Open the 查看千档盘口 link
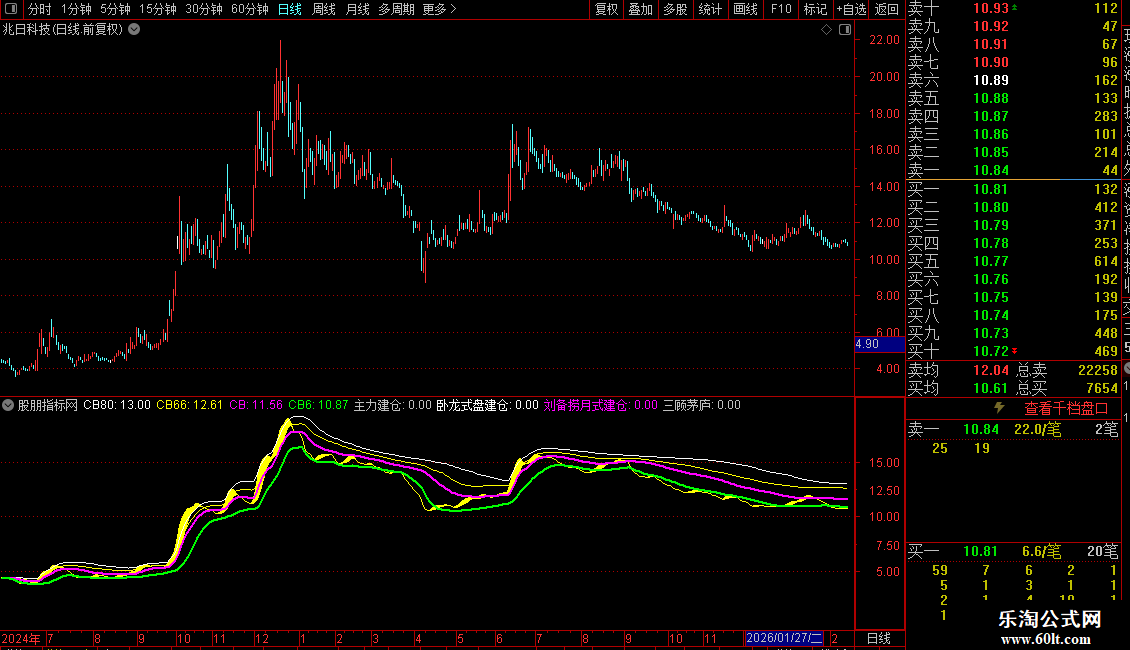 pyautogui.click(x=1066, y=408)
